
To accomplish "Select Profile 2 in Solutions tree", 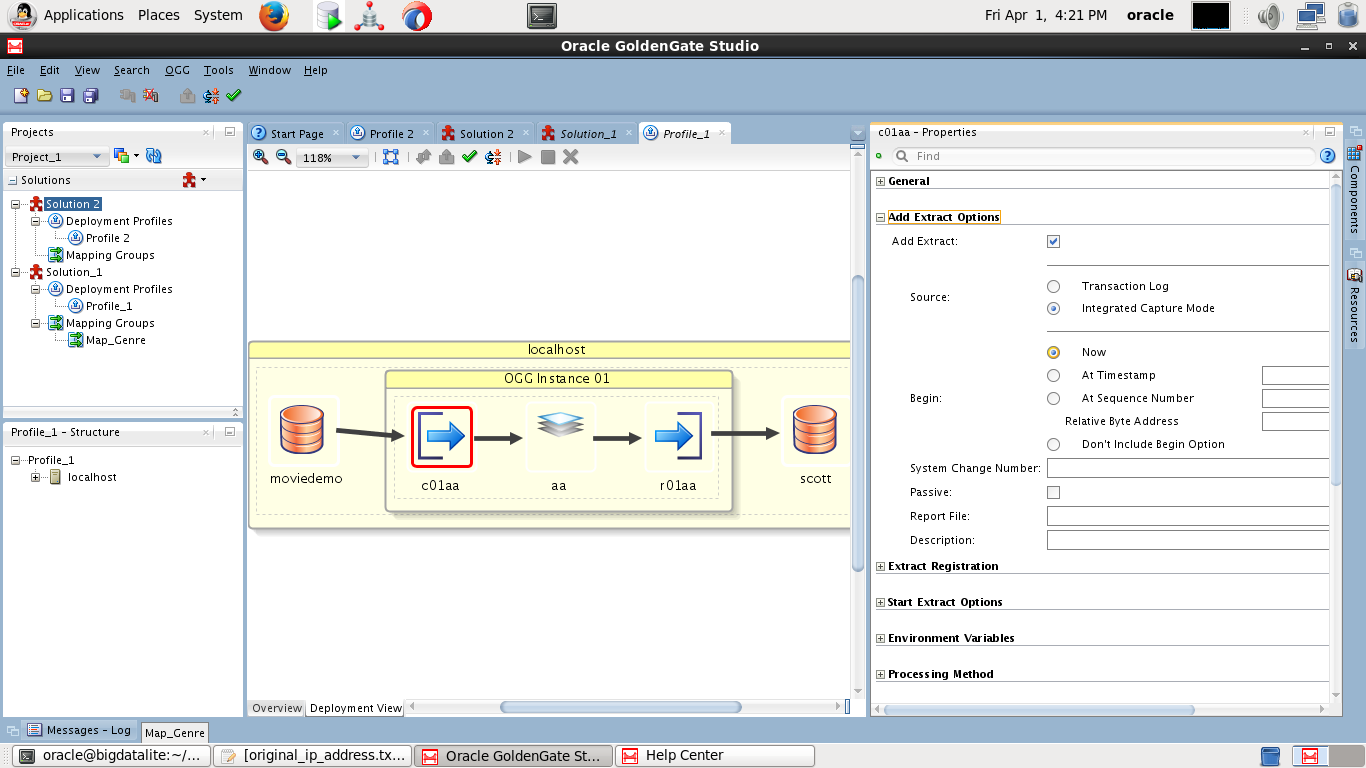I will 107,238.
